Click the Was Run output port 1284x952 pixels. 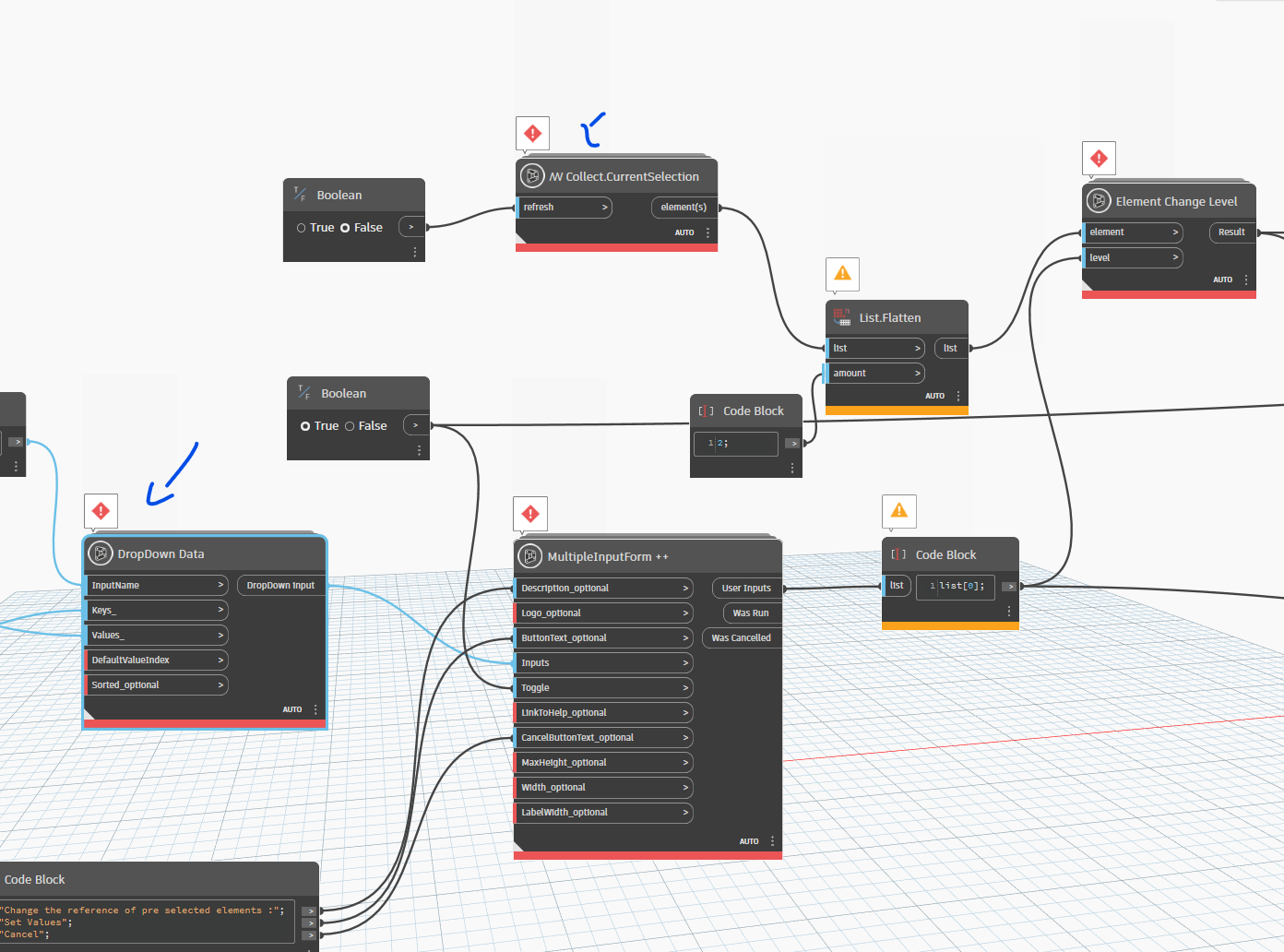click(x=750, y=613)
